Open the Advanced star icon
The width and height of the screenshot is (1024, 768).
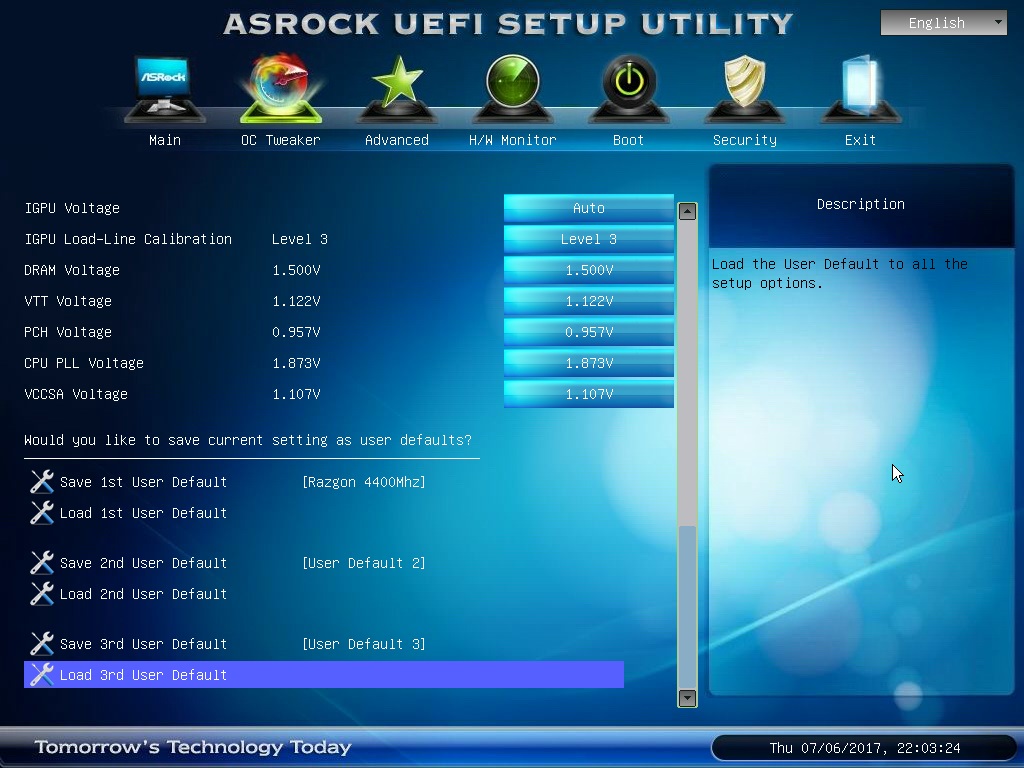[396, 88]
